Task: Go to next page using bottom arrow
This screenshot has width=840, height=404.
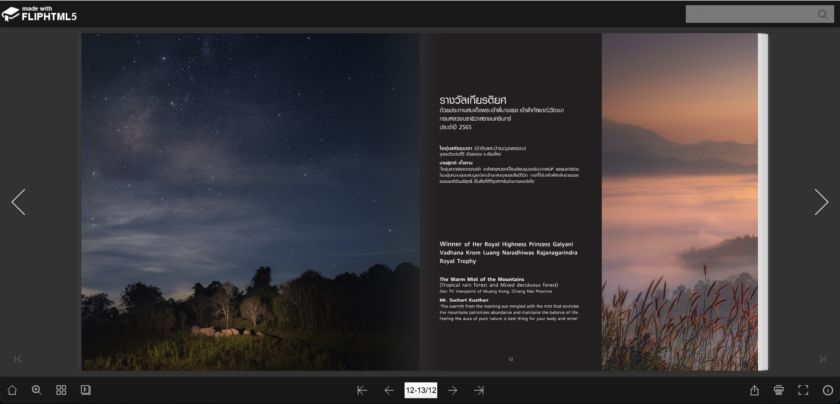Action: pos(453,390)
